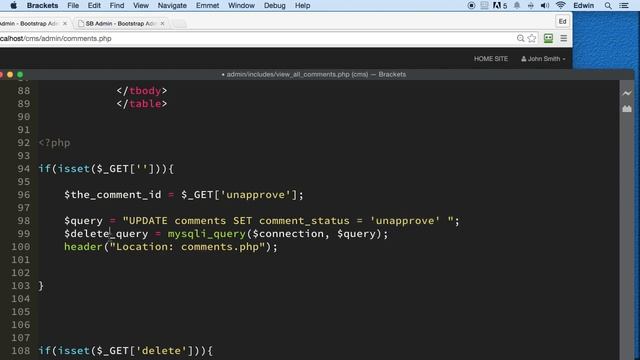Click closing brace on line 103

(41, 286)
